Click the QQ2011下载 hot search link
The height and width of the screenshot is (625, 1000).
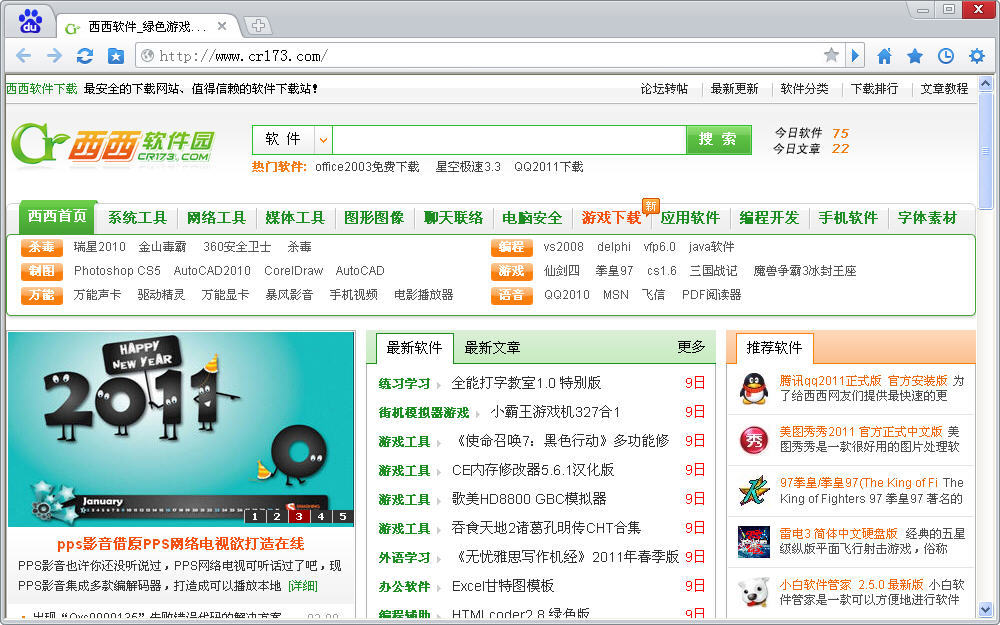click(x=548, y=167)
